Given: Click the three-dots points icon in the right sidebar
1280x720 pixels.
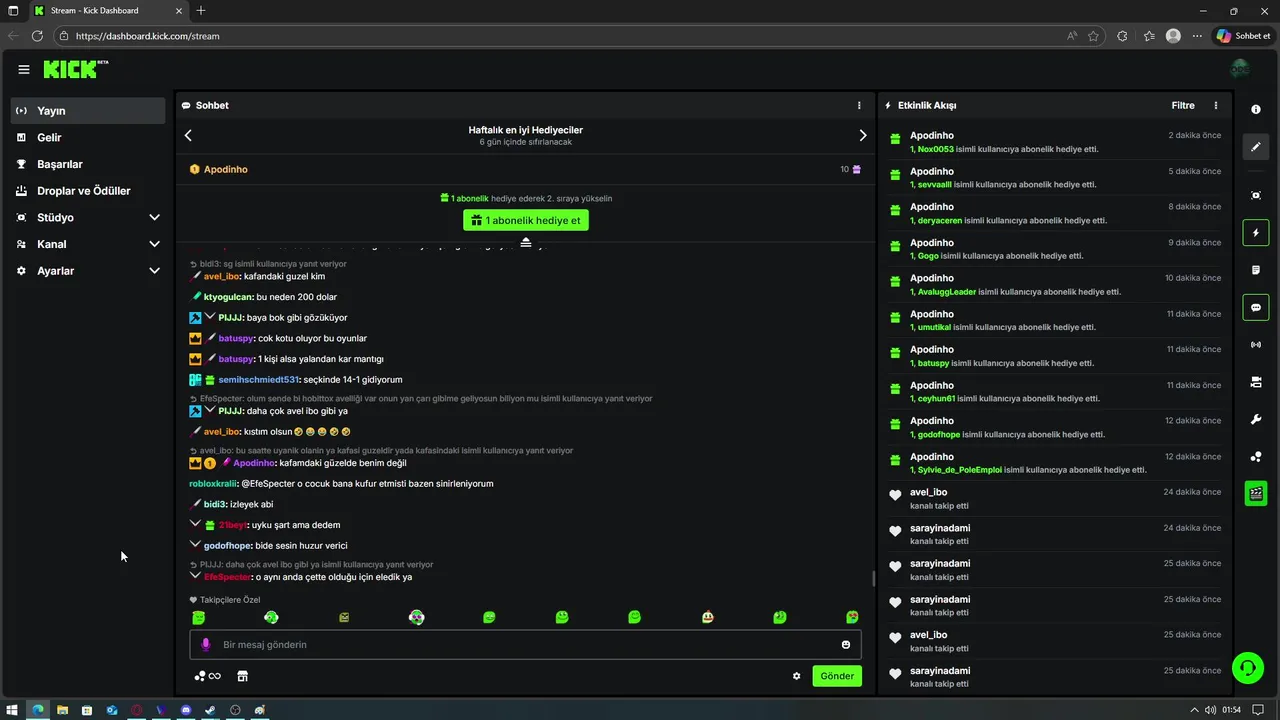Looking at the screenshot, I should click(1256, 457).
